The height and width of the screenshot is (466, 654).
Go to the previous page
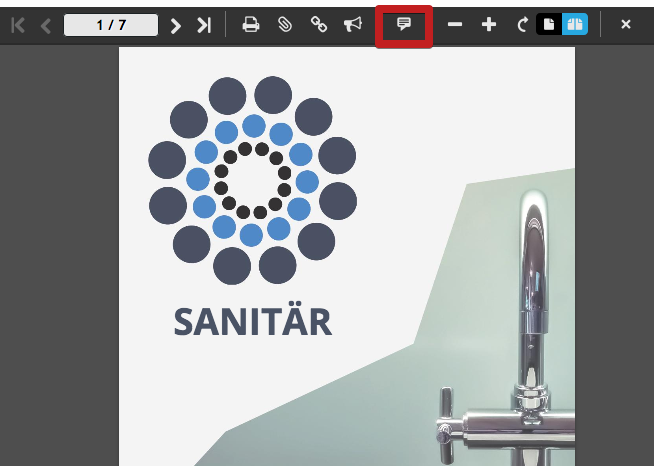coord(45,25)
